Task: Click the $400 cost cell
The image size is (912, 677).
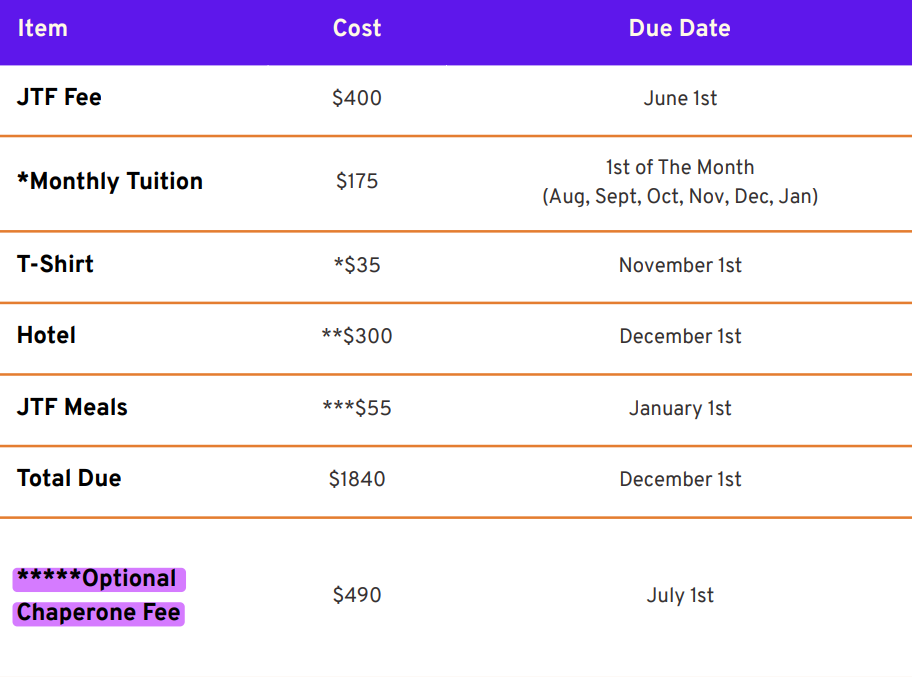Action: [x=357, y=98]
